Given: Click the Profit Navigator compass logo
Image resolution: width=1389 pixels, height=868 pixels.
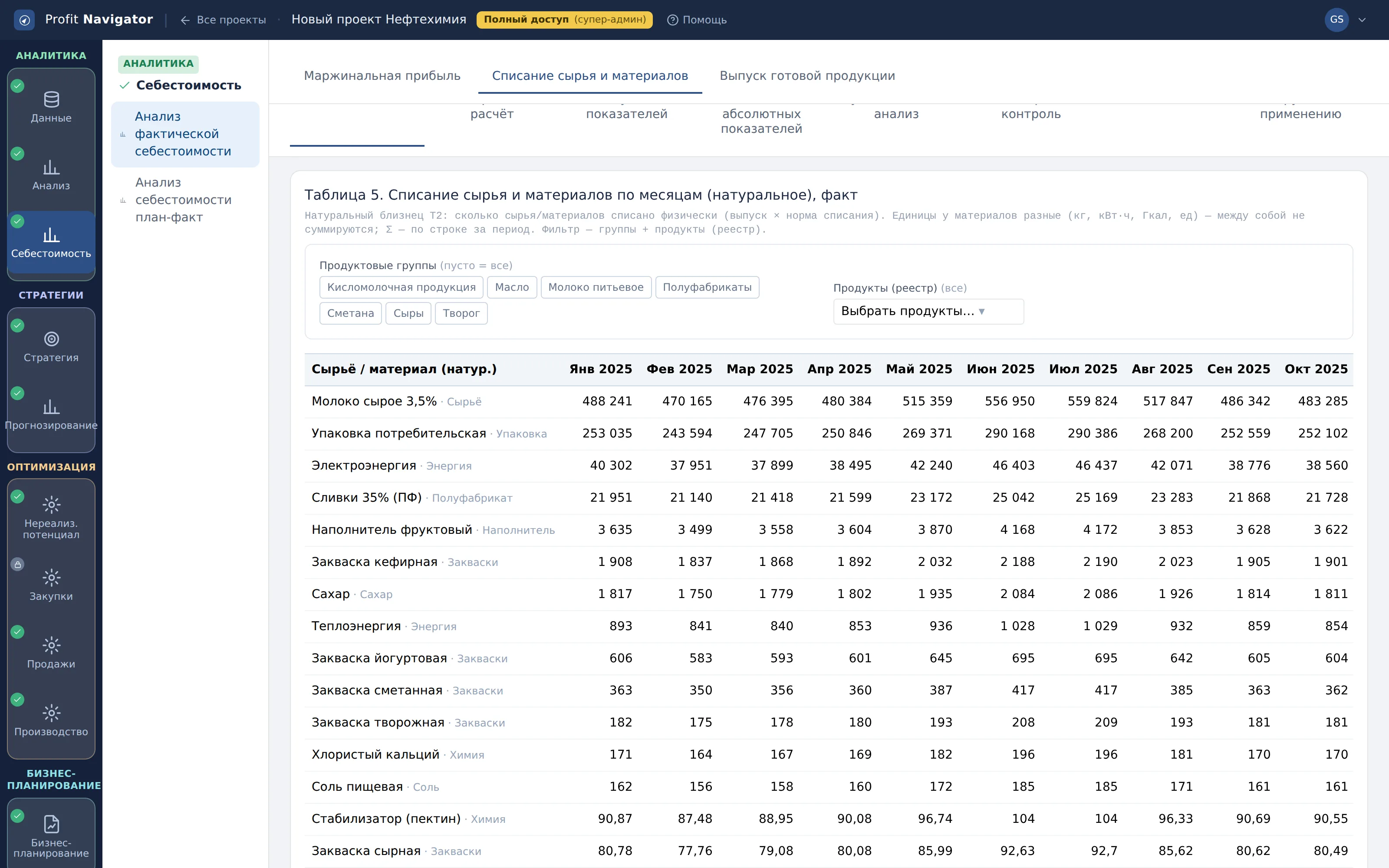Looking at the screenshot, I should (24, 20).
